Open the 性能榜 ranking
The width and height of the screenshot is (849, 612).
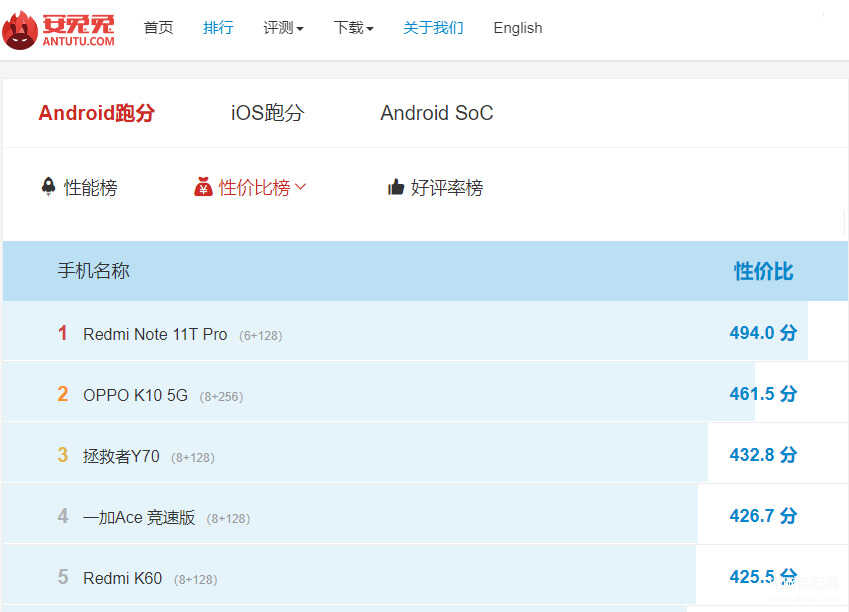point(90,187)
